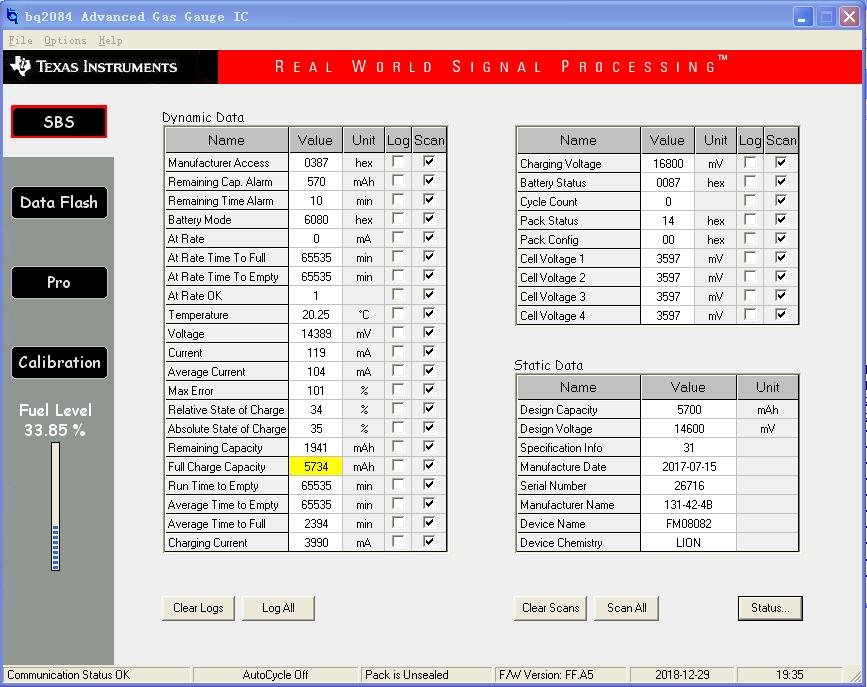
Task: Toggle Scan checkbox for Pack Status
Action: pyautogui.click(x=781, y=220)
